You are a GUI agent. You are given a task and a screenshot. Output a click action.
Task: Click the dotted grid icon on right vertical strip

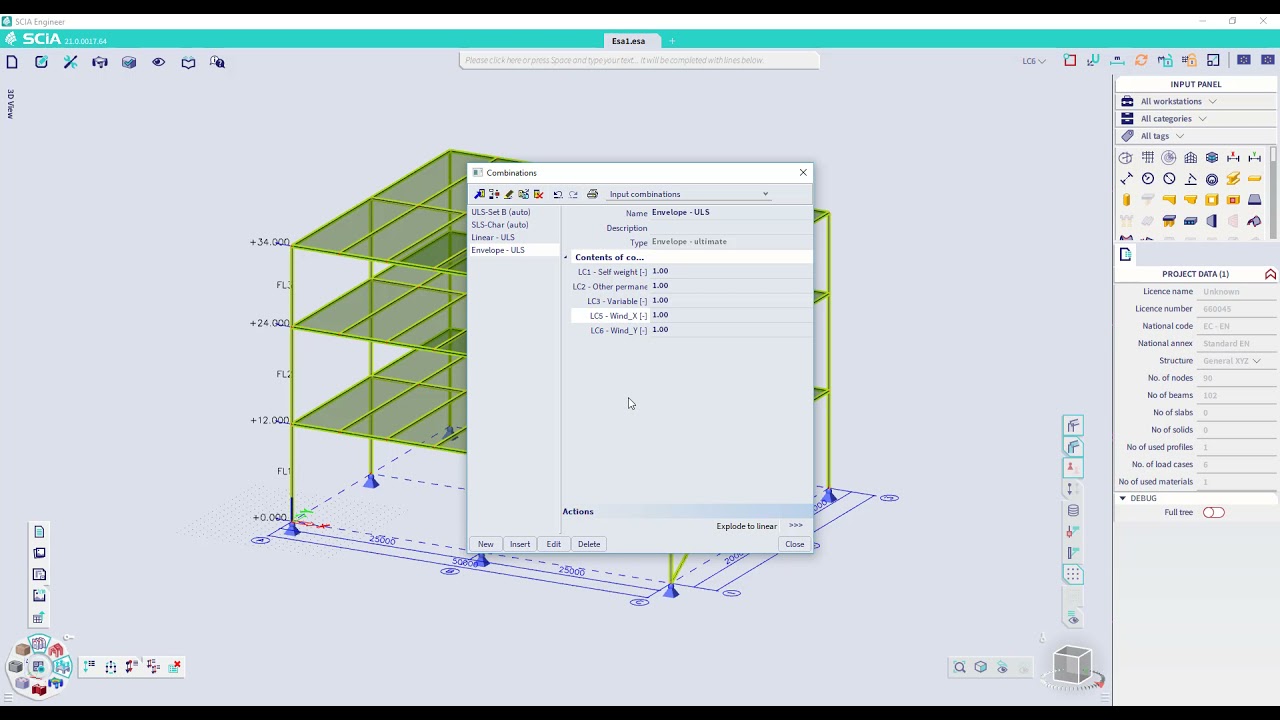[1073, 574]
